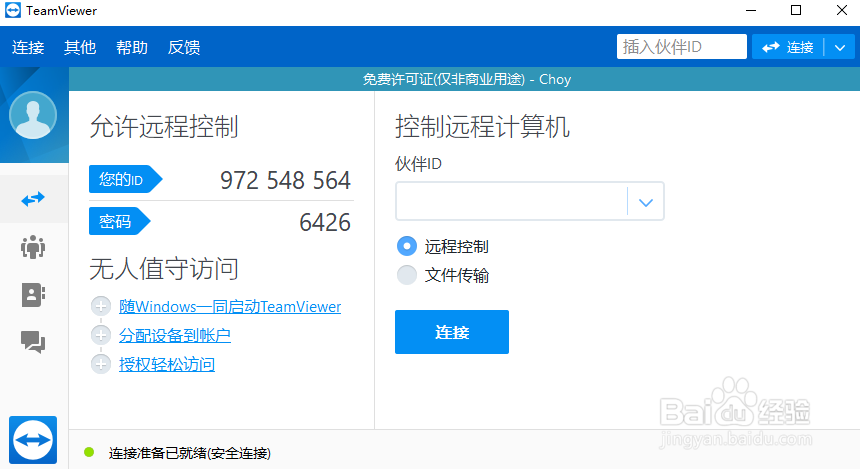Viewport: 860px width, 469px height.
Task: Click the status text 连接准备已就绪(安全连接)
Action: point(190,453)
